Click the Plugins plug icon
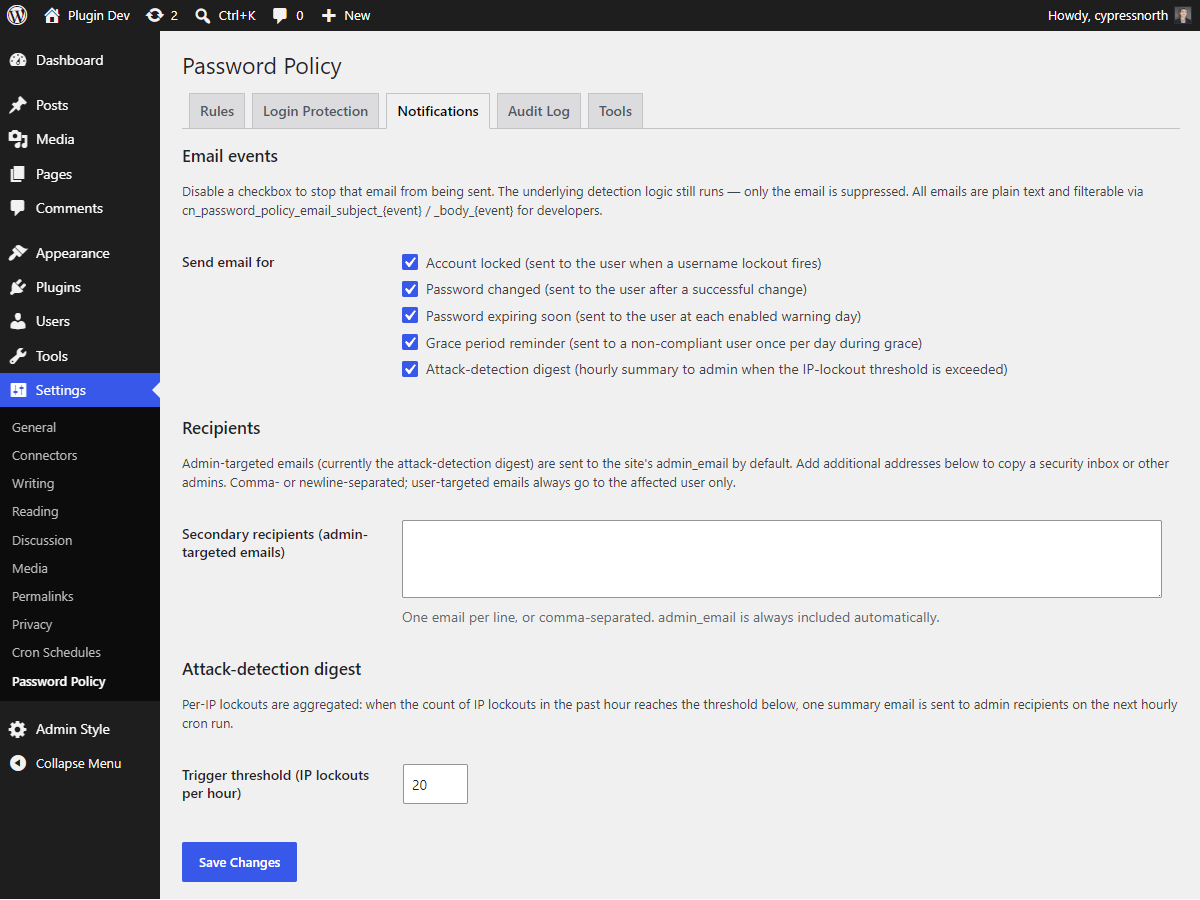This screenshot has width=1200, height=900. point(18,287)
